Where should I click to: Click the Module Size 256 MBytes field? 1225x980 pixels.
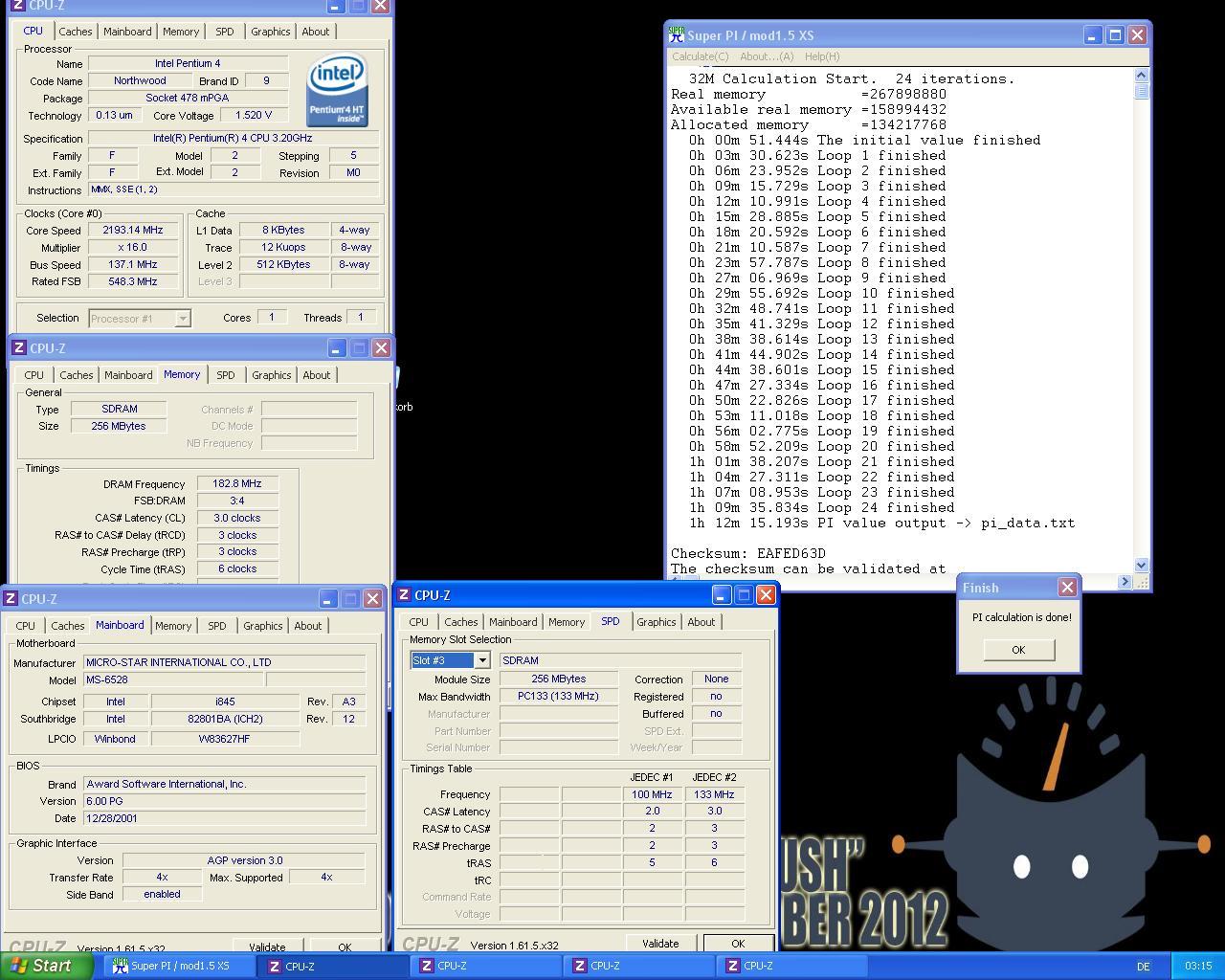558,679
